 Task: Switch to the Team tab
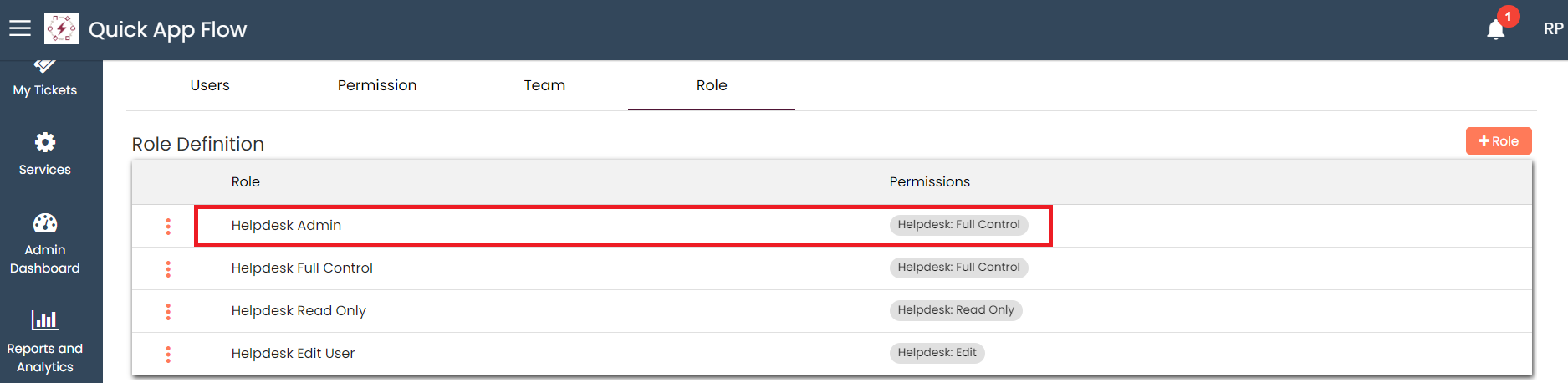point(544,85)
